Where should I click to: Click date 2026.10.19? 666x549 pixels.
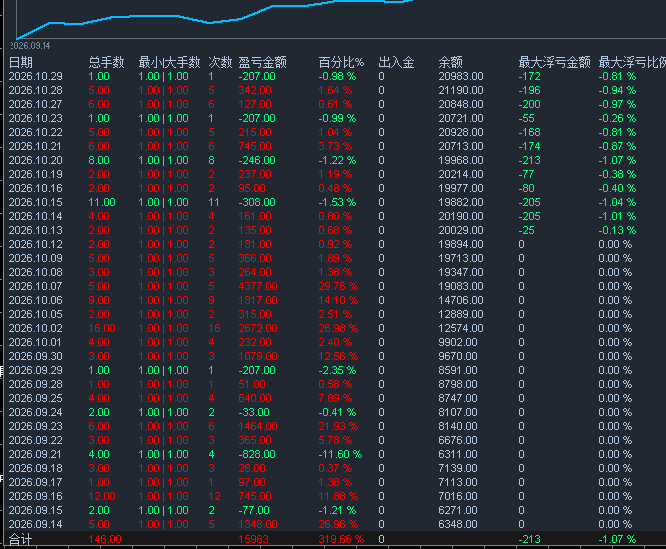pos(35,175)
